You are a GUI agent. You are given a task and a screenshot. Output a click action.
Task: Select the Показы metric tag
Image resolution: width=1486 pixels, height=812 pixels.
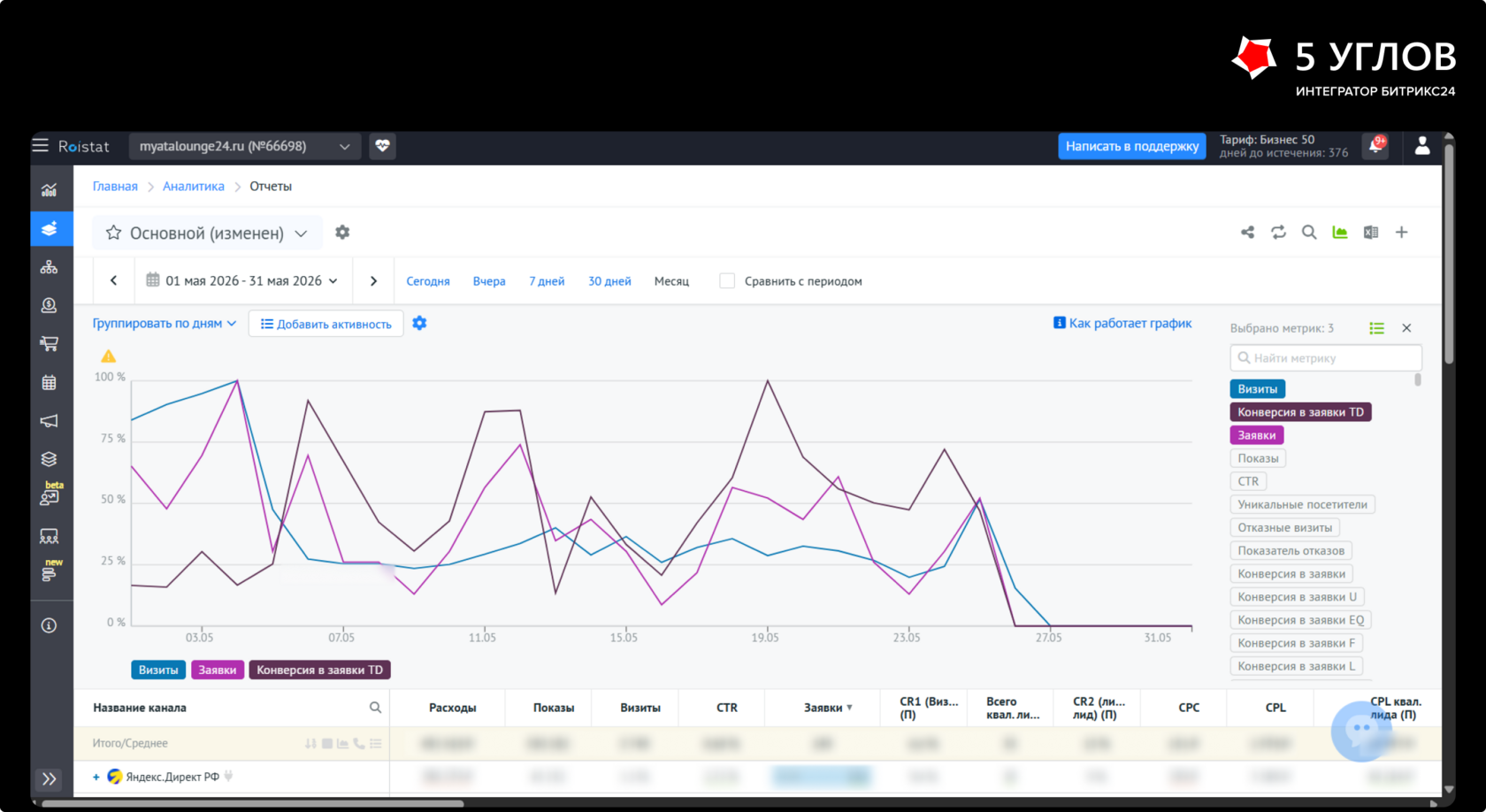coord(1258,458)
